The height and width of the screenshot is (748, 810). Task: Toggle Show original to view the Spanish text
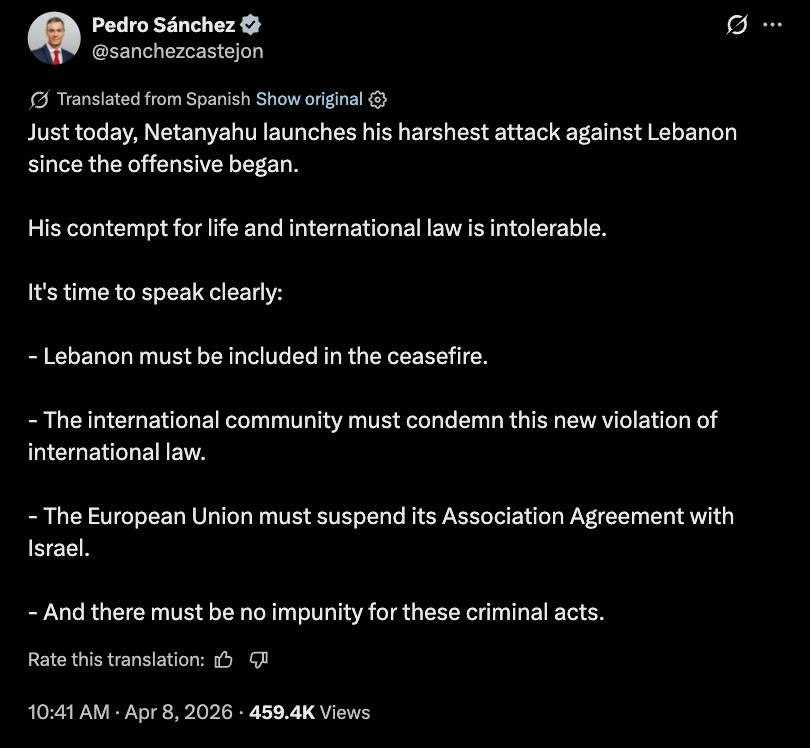309,99
